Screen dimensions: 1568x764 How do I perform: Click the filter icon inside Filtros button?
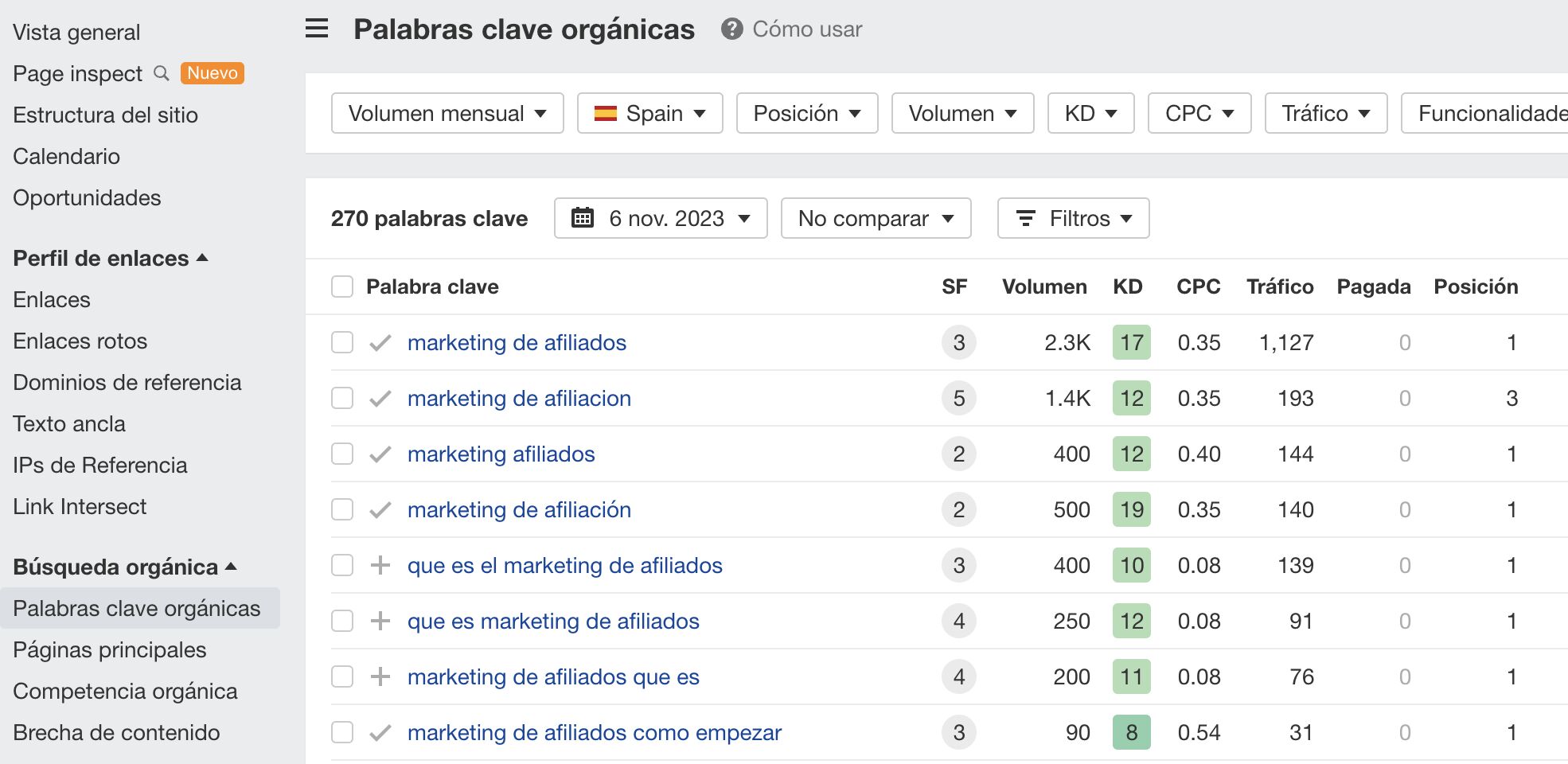click(x=1025, y=218)
